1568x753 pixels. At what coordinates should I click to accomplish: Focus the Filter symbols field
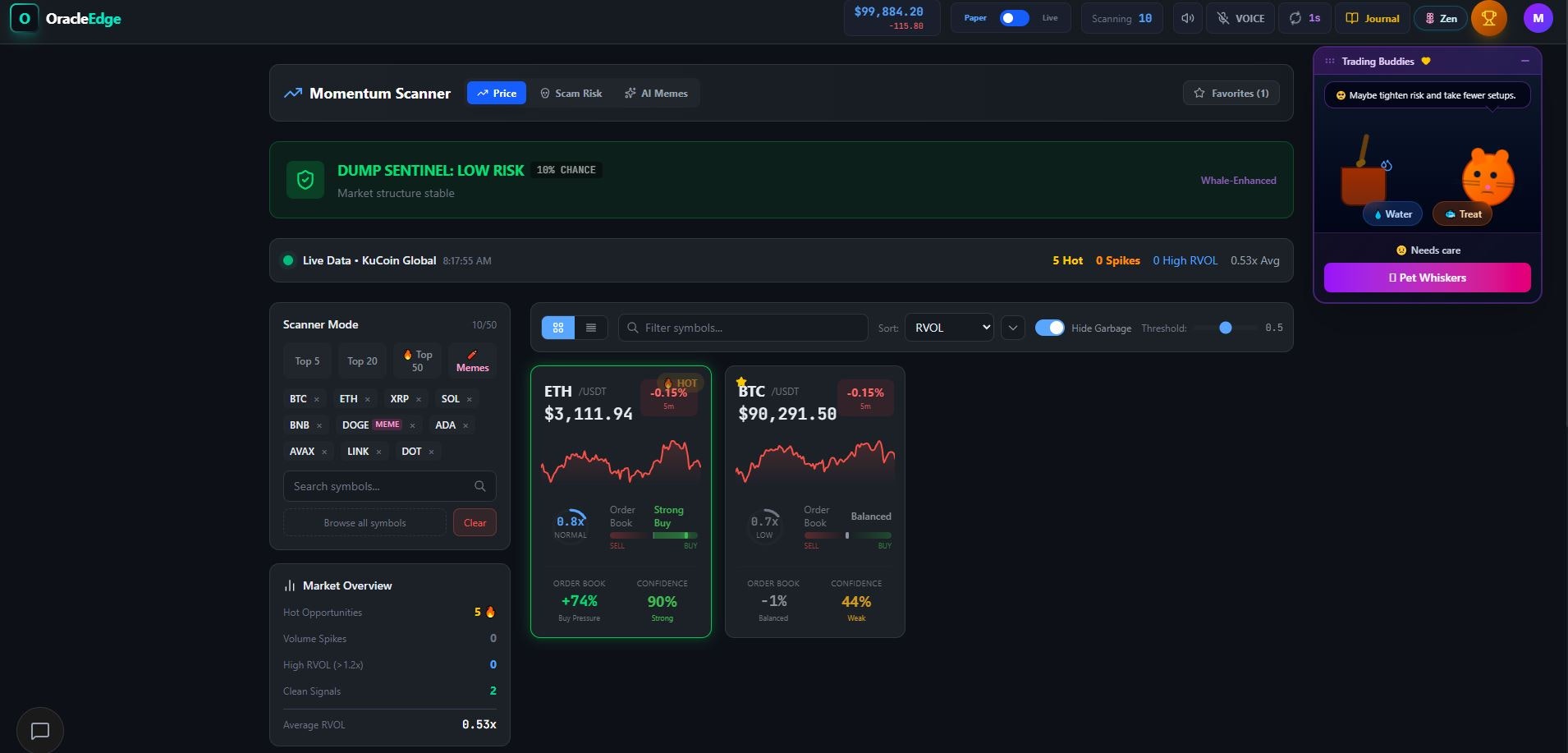(x=743, y=328)
